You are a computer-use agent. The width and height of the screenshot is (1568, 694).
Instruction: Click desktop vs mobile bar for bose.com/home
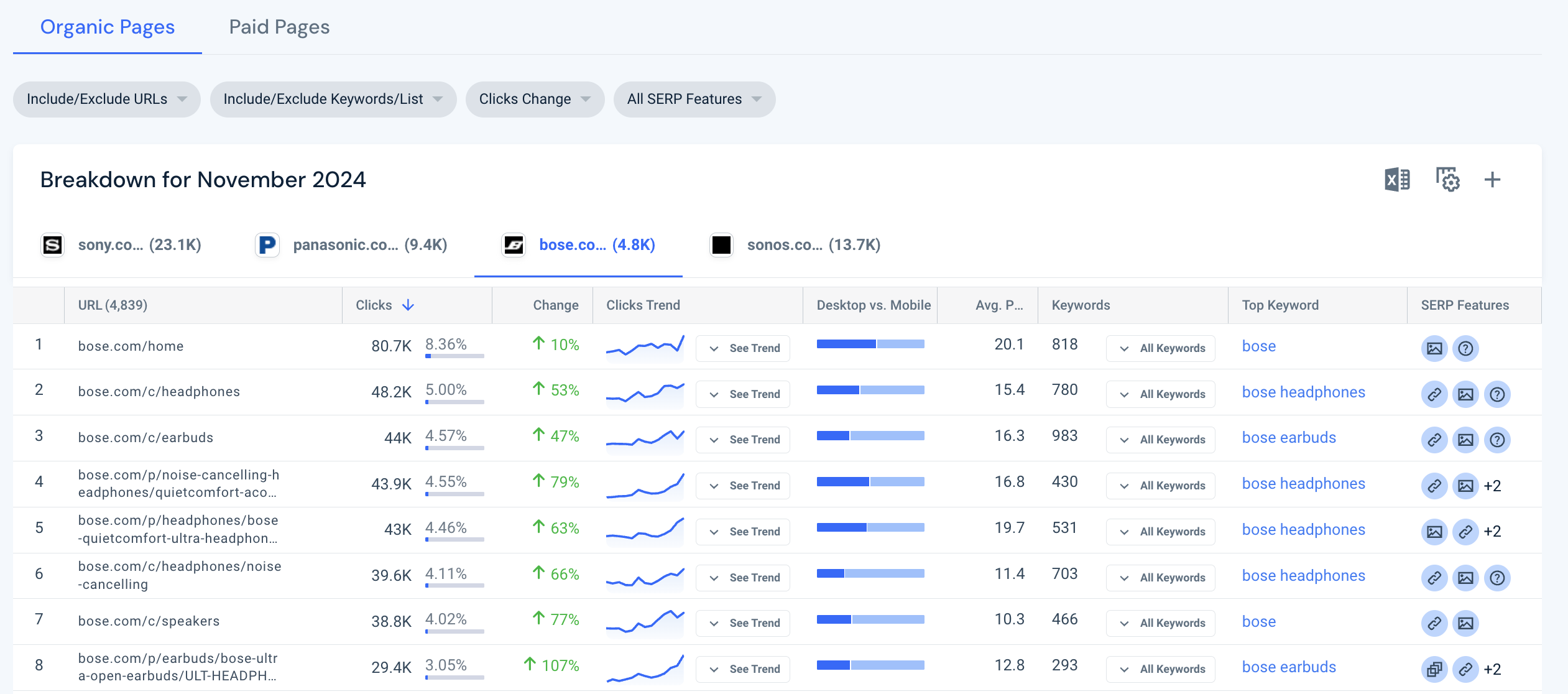[870, 344]
